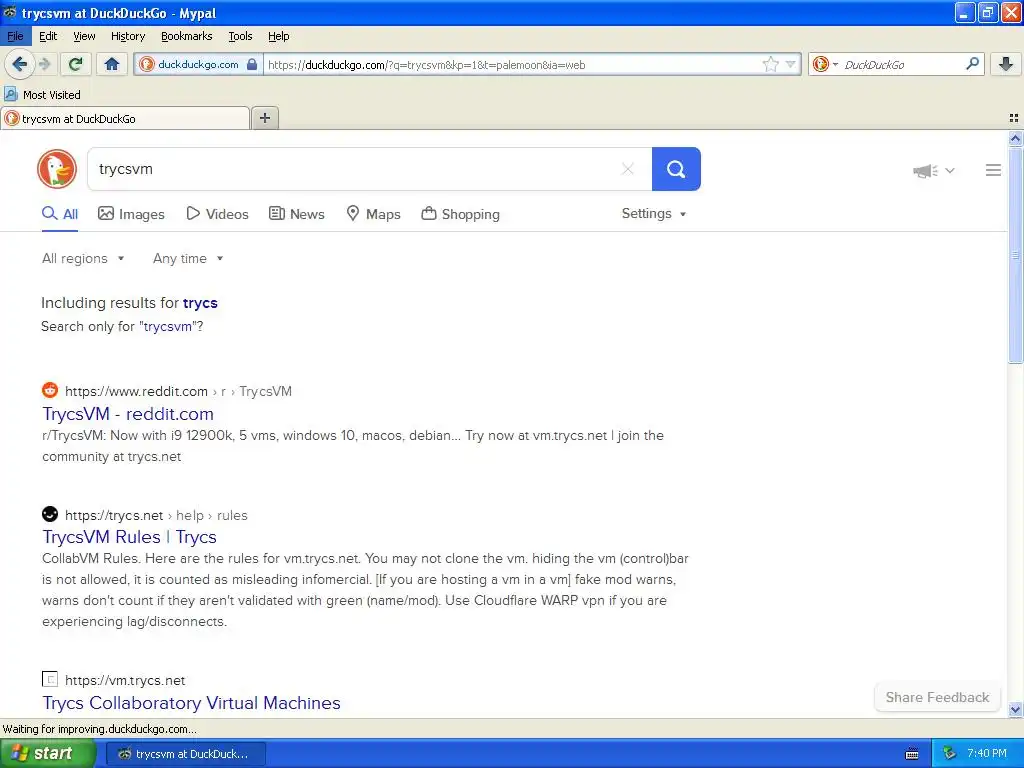
Task: Switch to the Videos results tab
Action: click(x=217, y=214)
